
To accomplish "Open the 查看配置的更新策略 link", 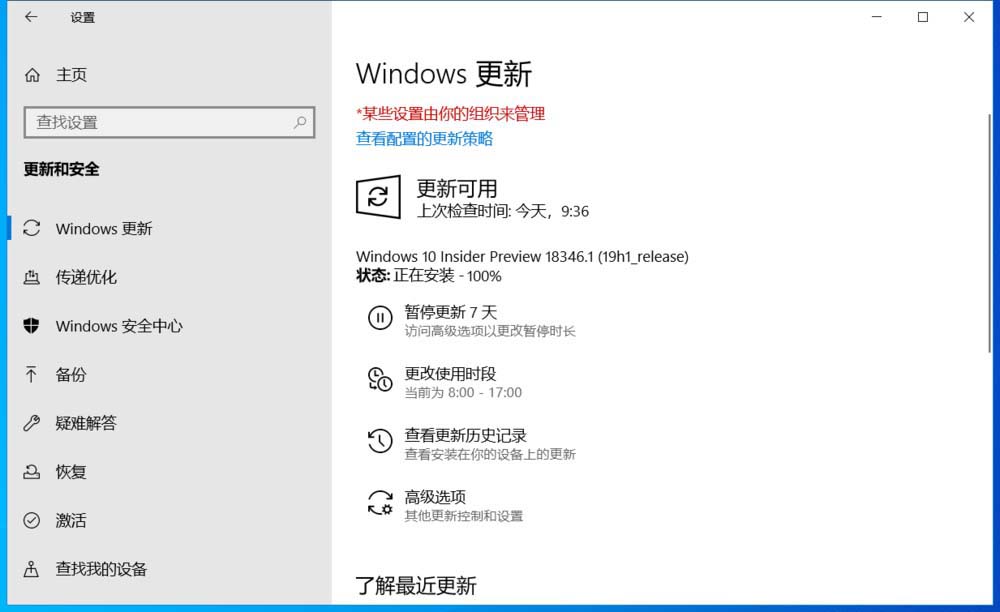I will (424, 138).
